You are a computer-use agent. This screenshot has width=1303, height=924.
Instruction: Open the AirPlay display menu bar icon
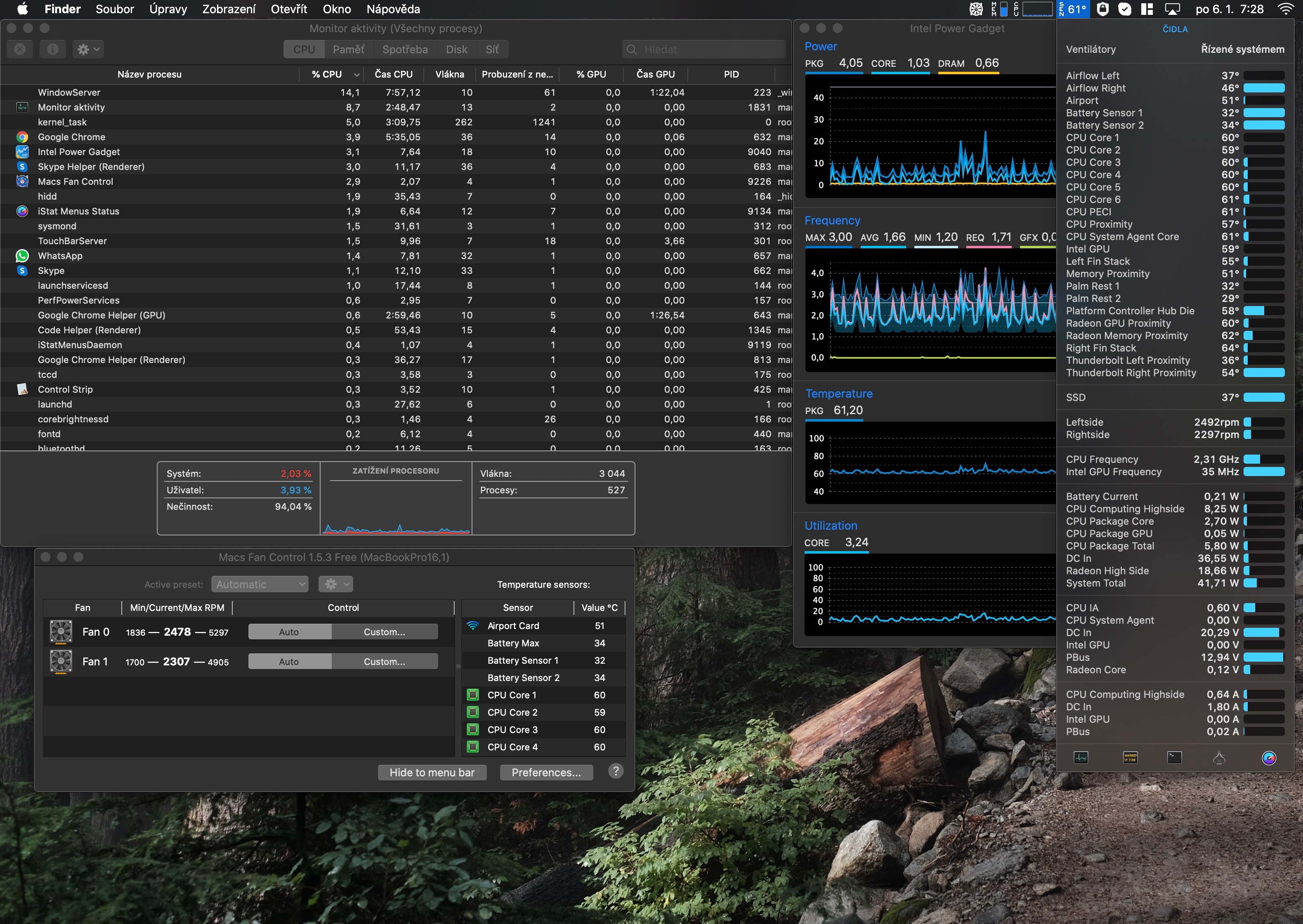(x=1172, y=9)
